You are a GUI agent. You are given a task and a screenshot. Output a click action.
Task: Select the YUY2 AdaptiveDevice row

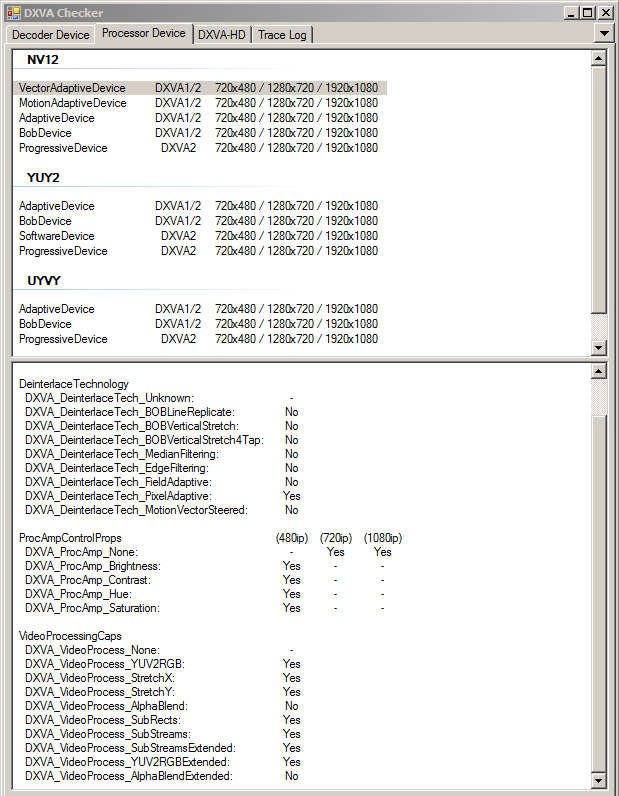(200, 206)
